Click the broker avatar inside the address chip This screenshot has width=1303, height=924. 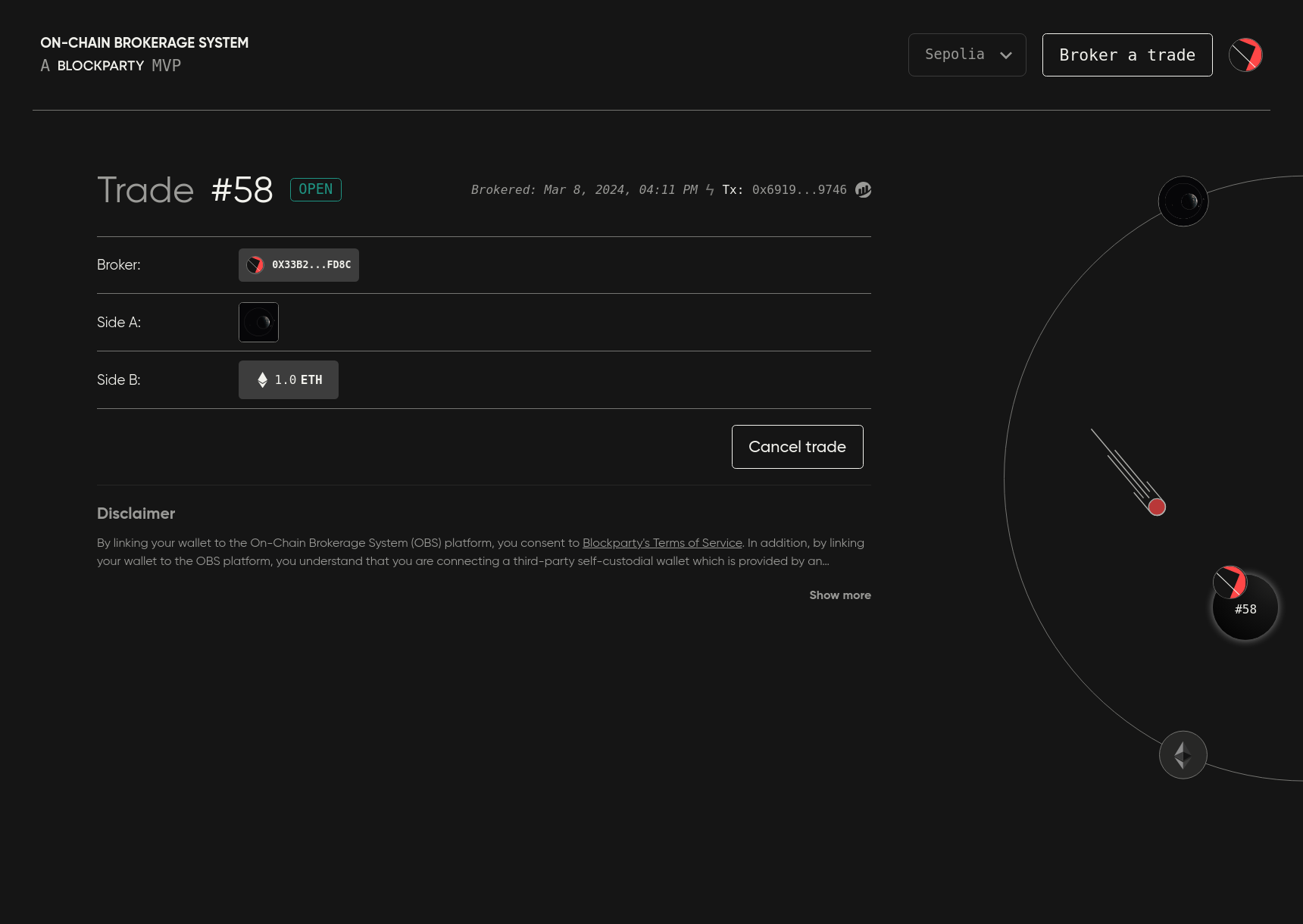click(x=255, y=265)
